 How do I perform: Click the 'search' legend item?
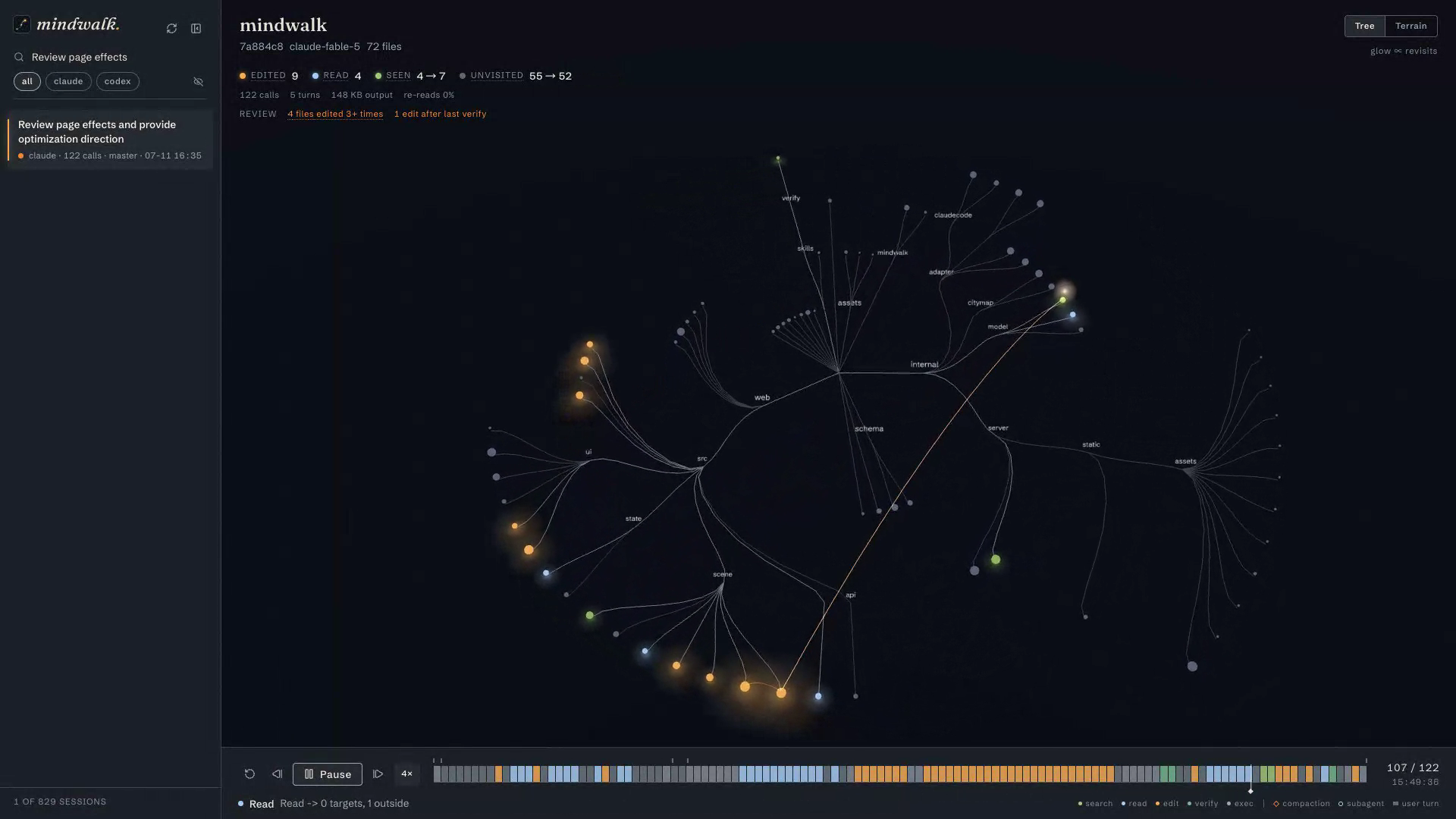click(x=1095, y=804)
